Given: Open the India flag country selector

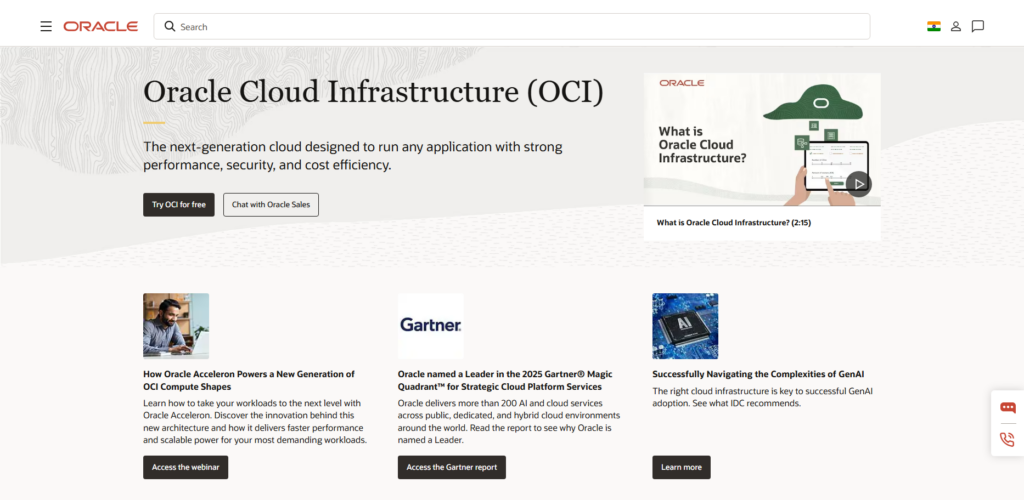Looking at the screenshot, I should coord(934,27).
